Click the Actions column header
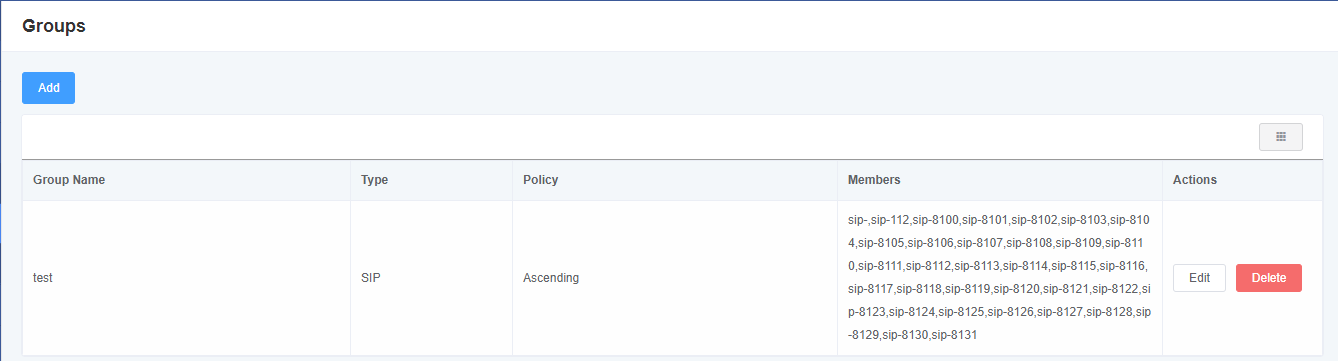The height and width of the screenshot is (361, 1338). point(1195,180)
